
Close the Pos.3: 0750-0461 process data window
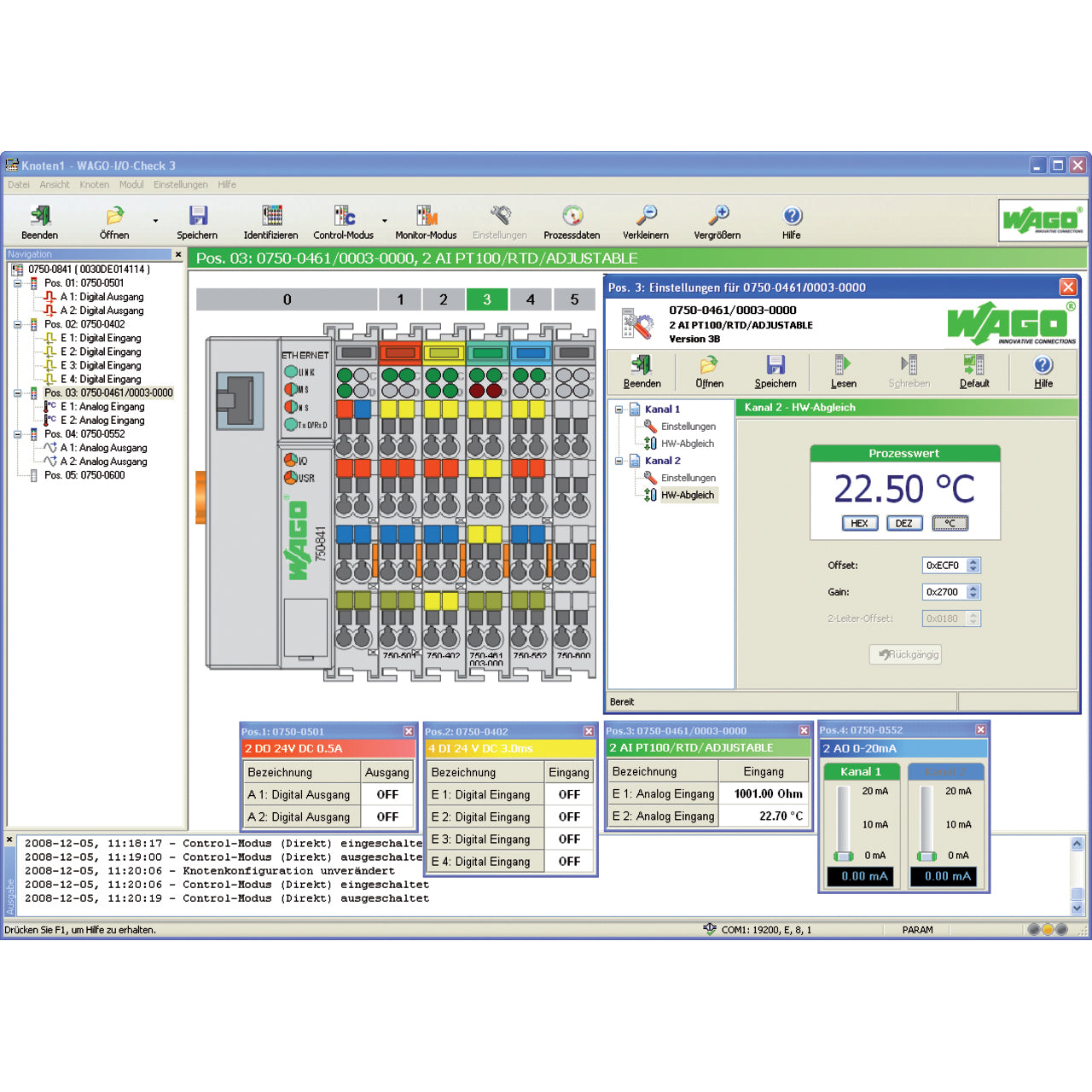(x=804, y=730)
